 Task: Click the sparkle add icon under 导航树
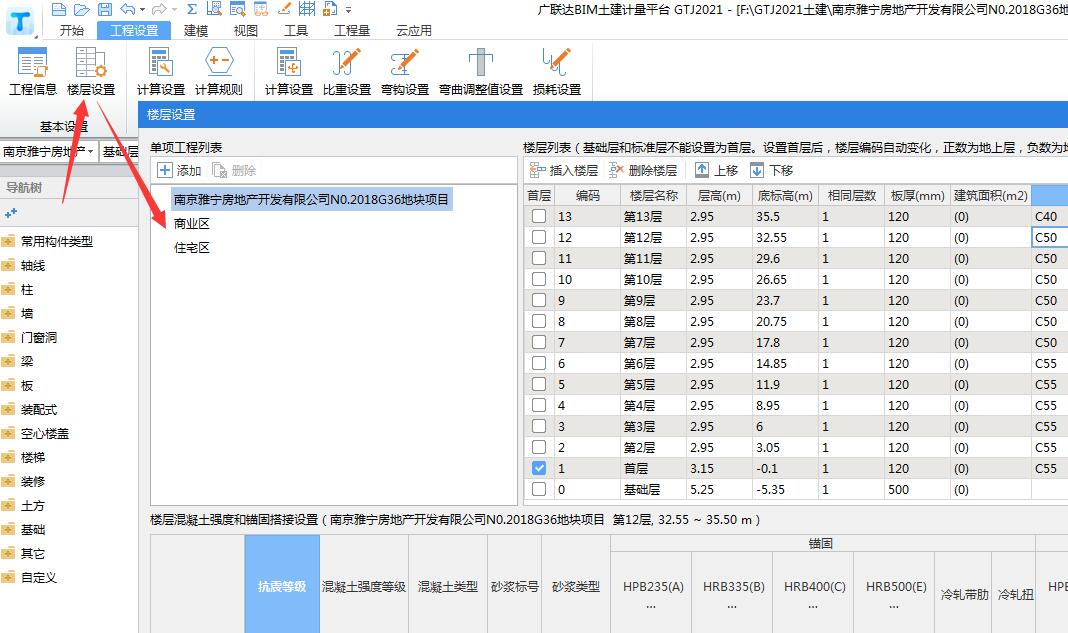click(10, 214)
